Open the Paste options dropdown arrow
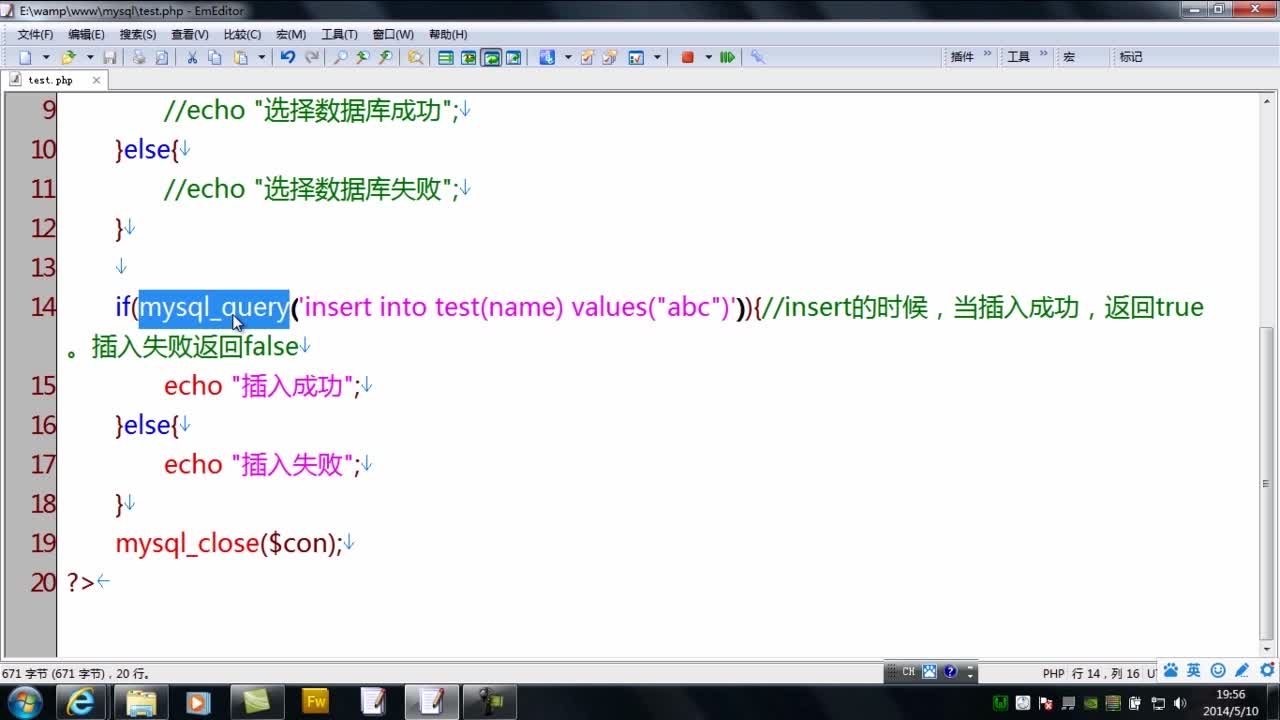1280x720 pixels. [261, 57]
